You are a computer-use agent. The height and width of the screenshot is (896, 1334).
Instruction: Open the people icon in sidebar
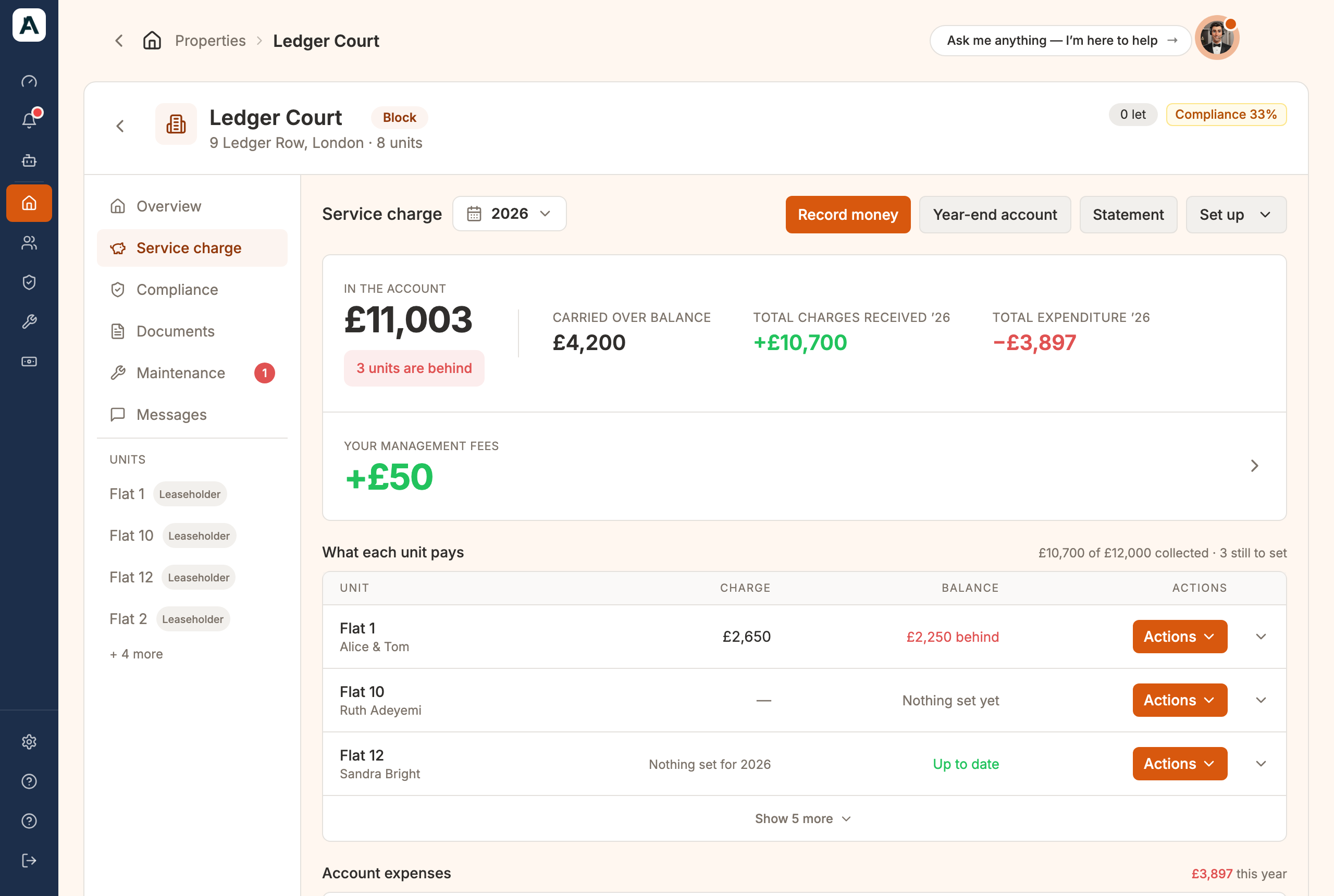pos(29,243)
